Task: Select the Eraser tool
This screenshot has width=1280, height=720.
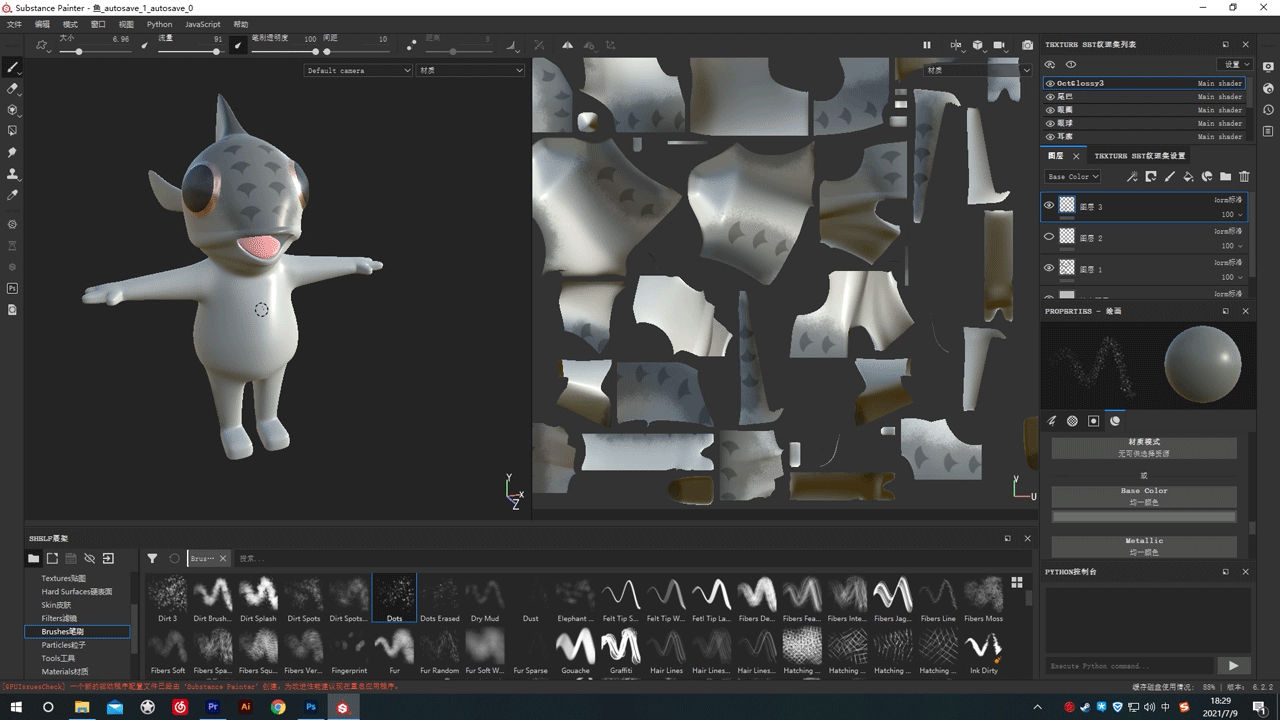Action: pos(12,89)
